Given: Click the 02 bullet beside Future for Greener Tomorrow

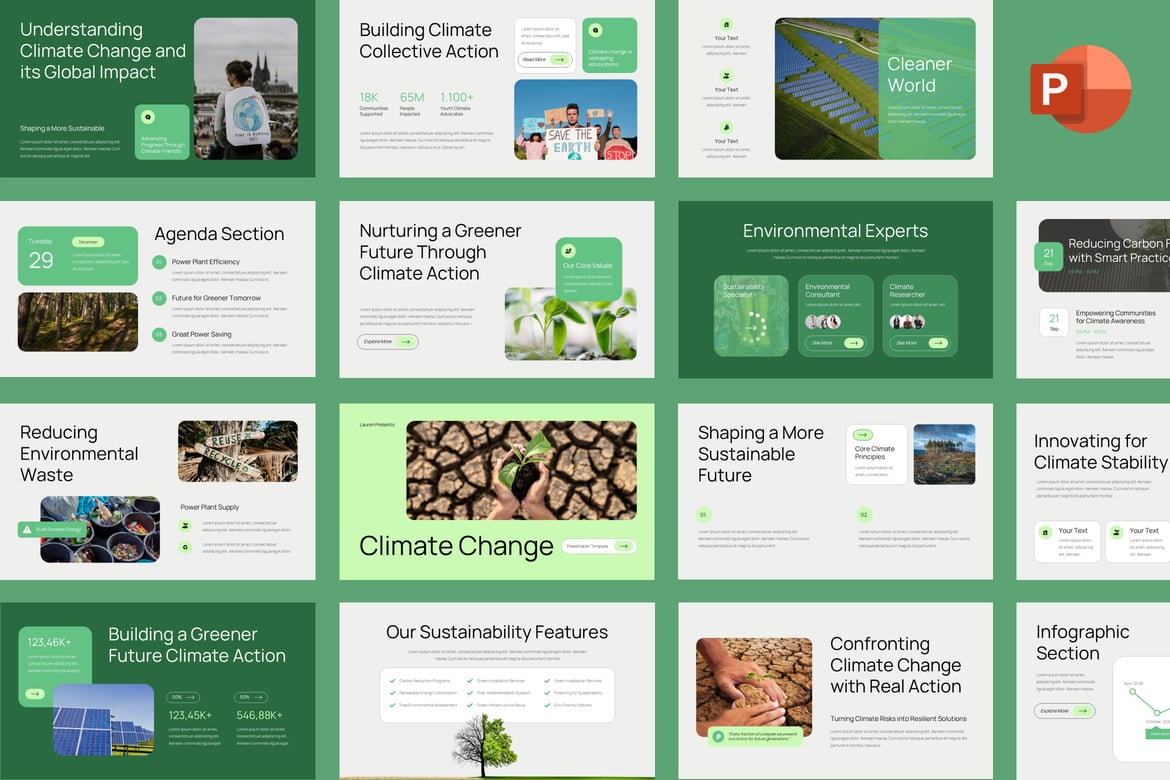Looking at the screenshot, I should pyautogui.click(x=159, y=298).
